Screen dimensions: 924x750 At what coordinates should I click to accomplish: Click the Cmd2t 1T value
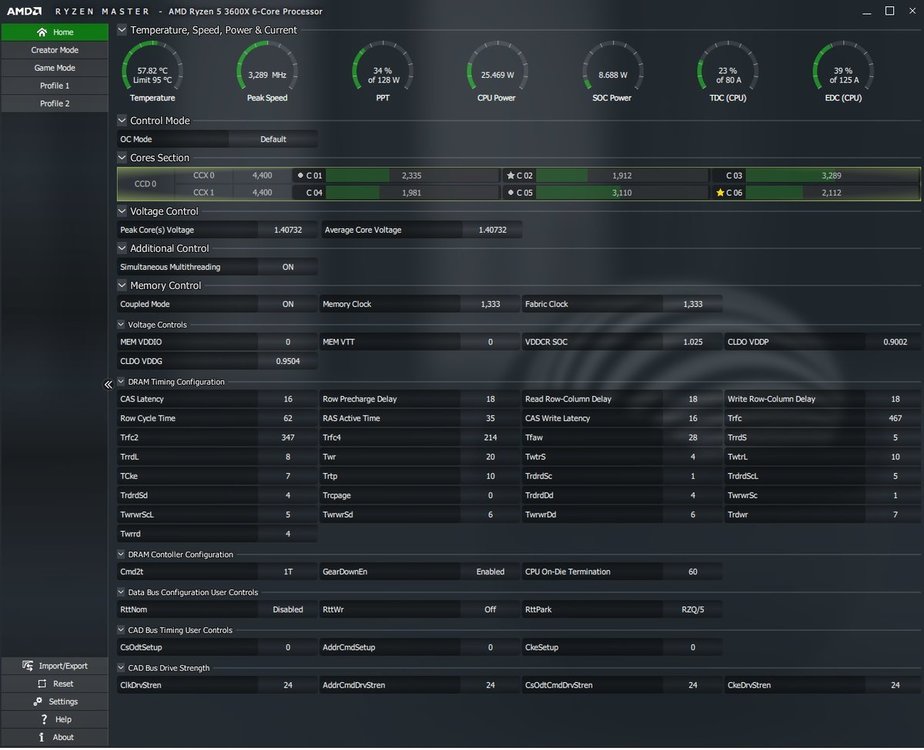[x=288, y=572]
